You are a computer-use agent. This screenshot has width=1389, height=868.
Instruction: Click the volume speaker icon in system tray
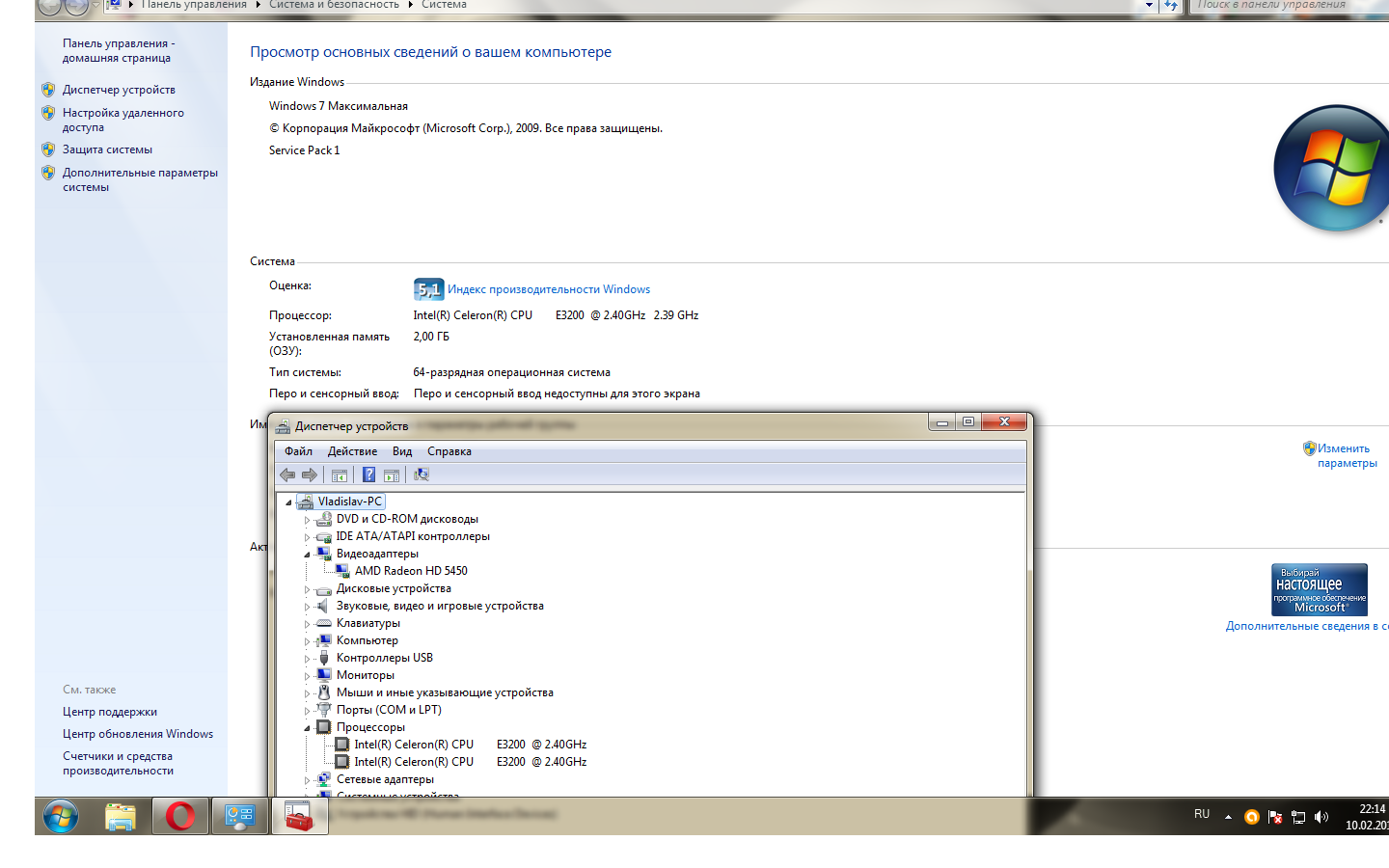point(1321,817)
